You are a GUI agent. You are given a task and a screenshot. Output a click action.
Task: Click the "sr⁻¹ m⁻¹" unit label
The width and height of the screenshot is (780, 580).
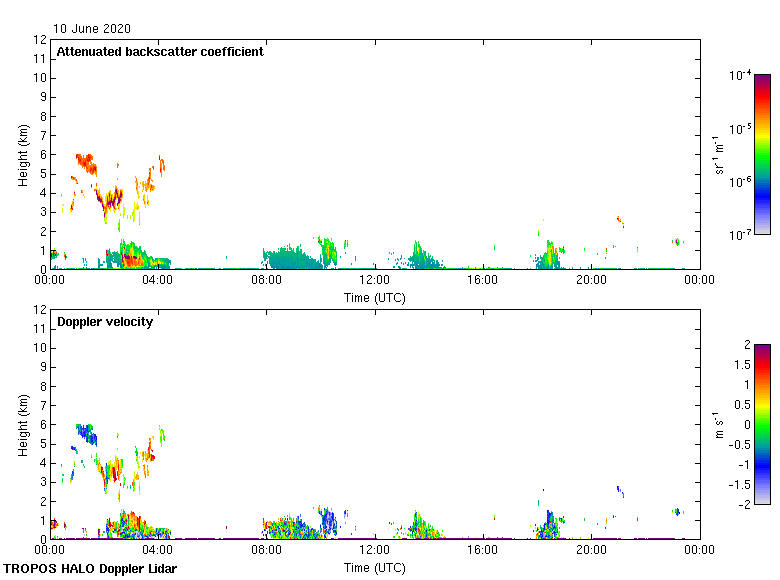coord(719,154)
